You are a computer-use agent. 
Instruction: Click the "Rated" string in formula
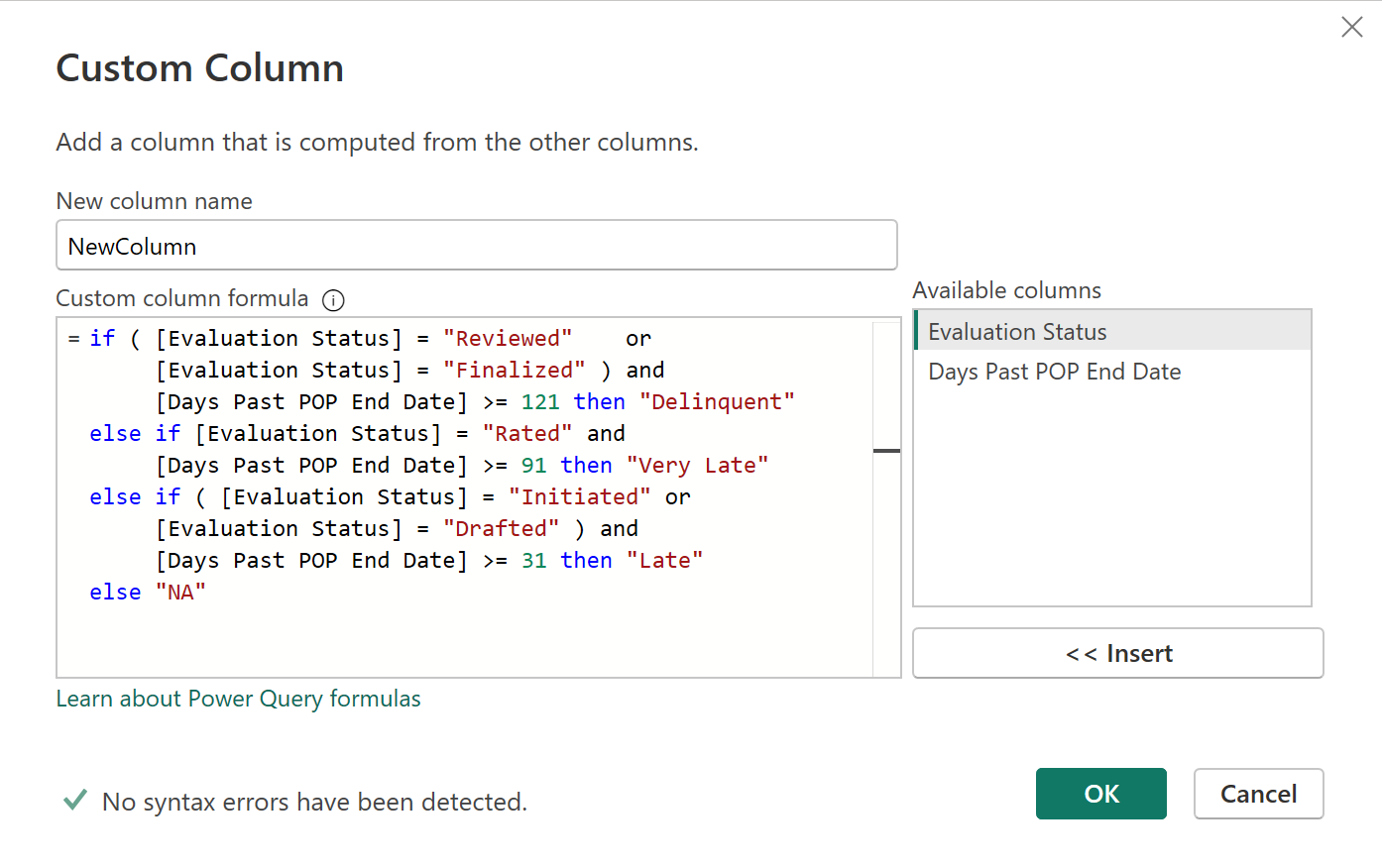527,433
